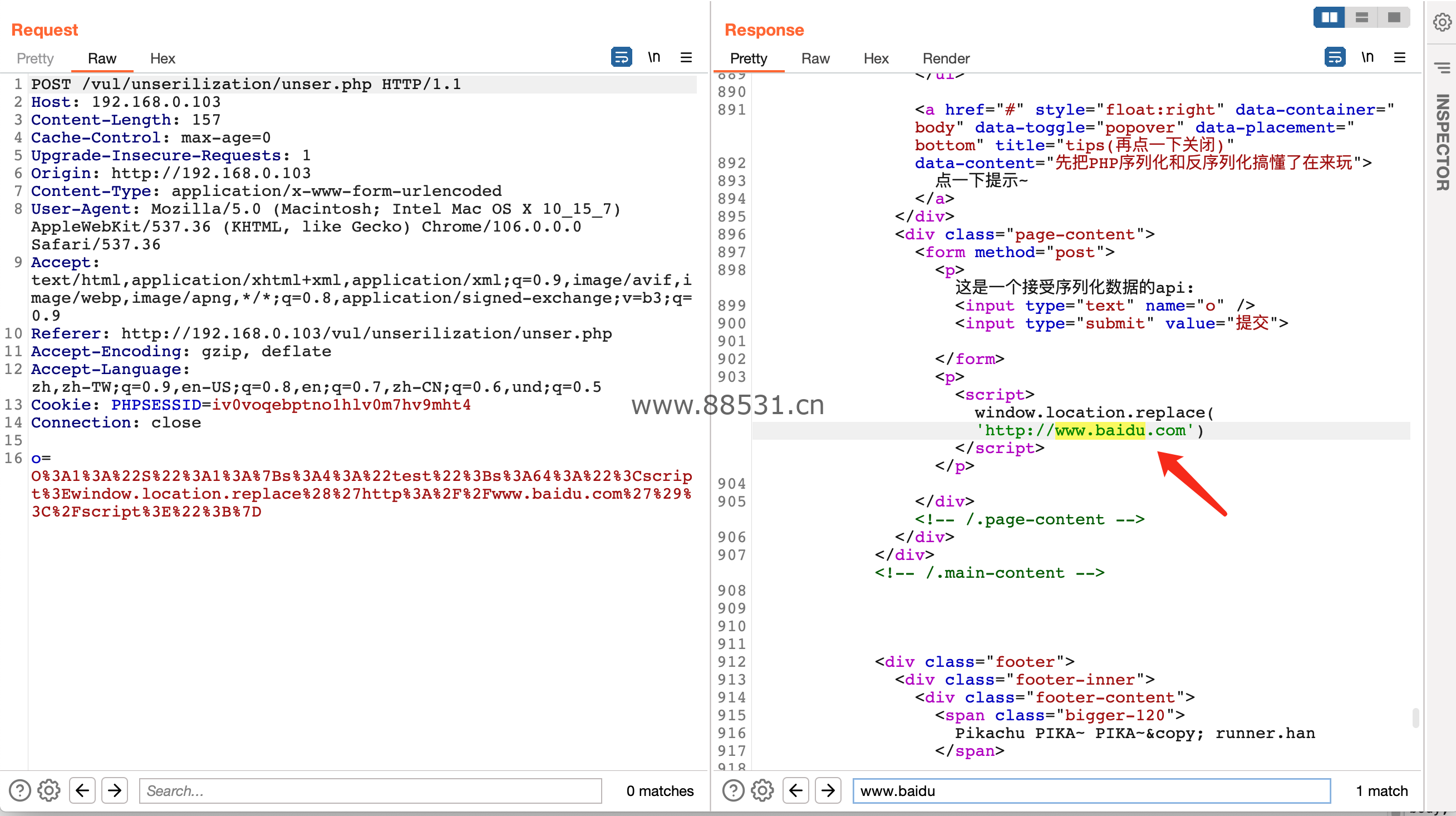This screenshot has height=816, width=1456.
Task: Go to next match in Response search
Action: coord(828,790)
